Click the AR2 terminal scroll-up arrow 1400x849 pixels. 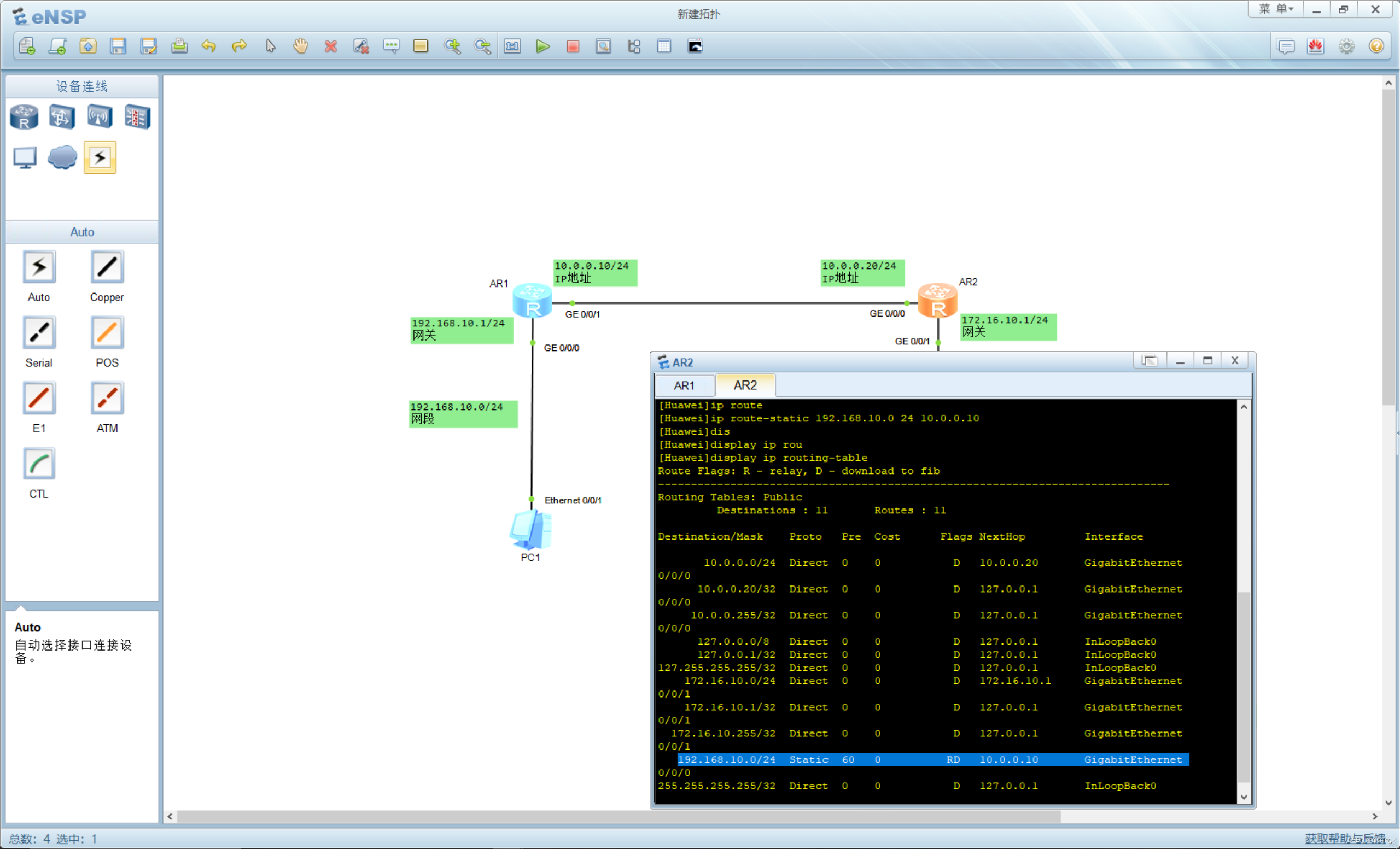coord(1243,407)
